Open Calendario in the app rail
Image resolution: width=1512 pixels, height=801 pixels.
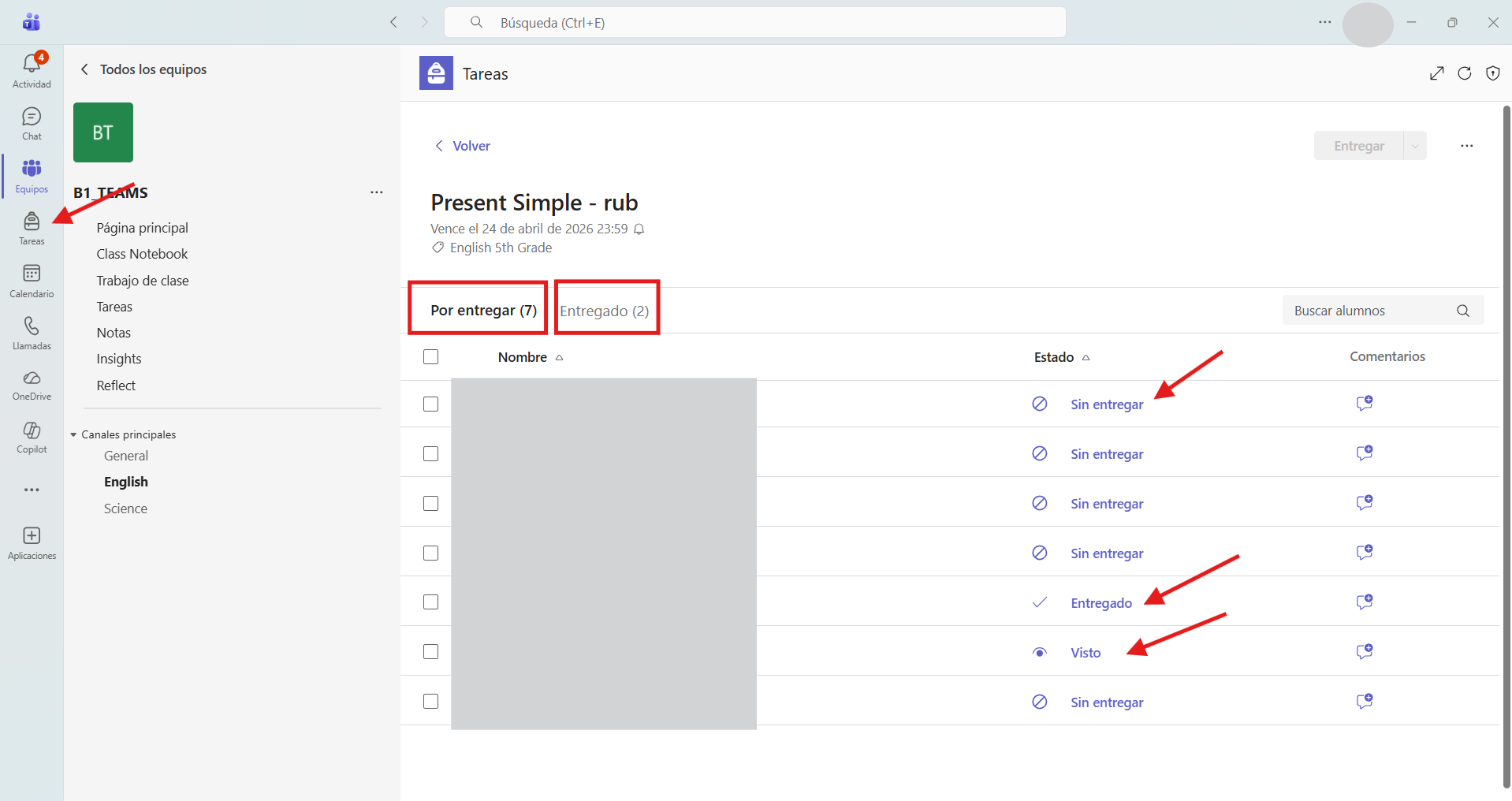pyautogui.click(x=32, y=281)
